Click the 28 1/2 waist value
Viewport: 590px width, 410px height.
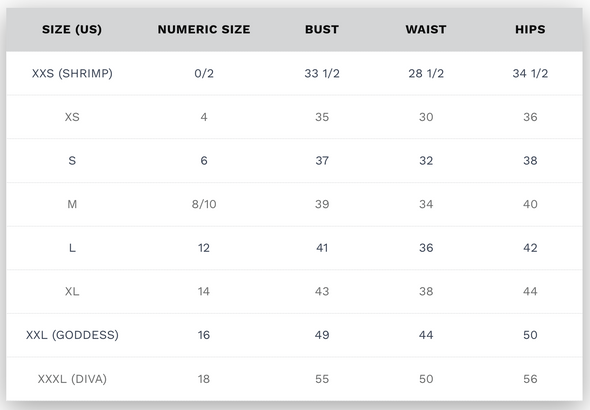click(426, 73)
